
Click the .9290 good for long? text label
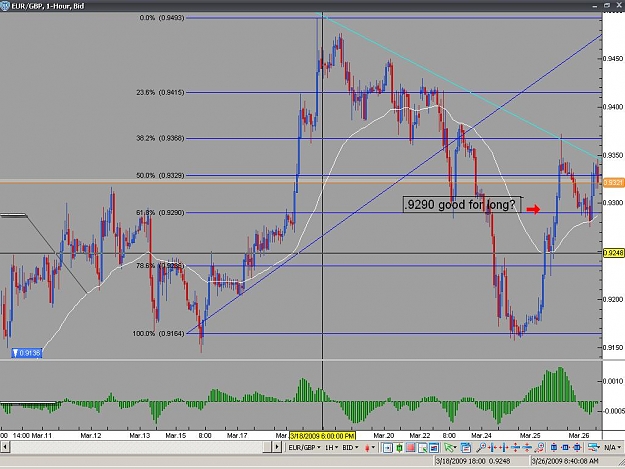[462, 204]
